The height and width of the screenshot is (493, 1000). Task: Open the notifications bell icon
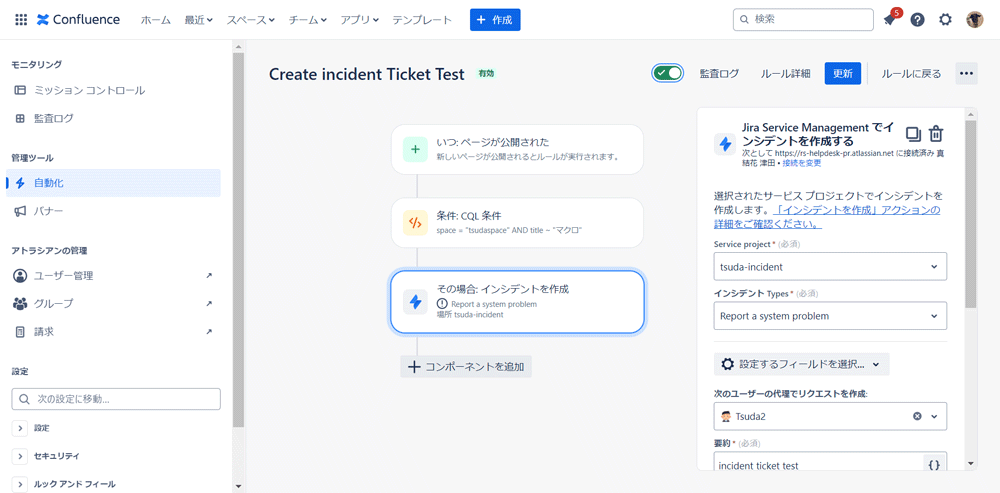(890, 20)
